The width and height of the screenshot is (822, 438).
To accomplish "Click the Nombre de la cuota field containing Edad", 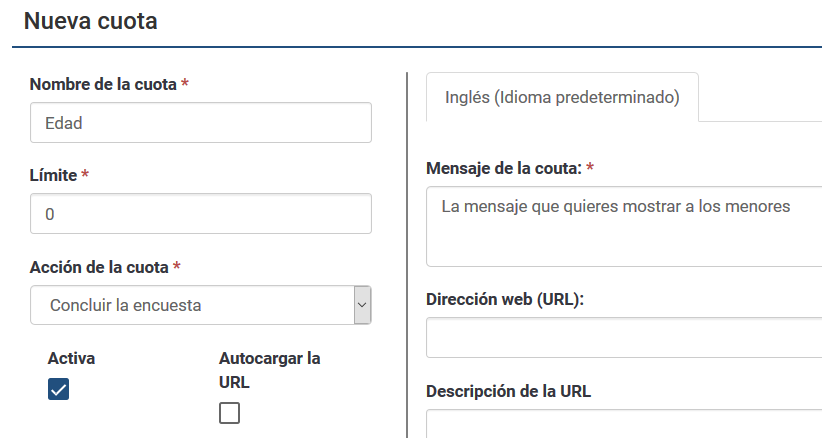I will pyautogui.click(x=200, y=123).
